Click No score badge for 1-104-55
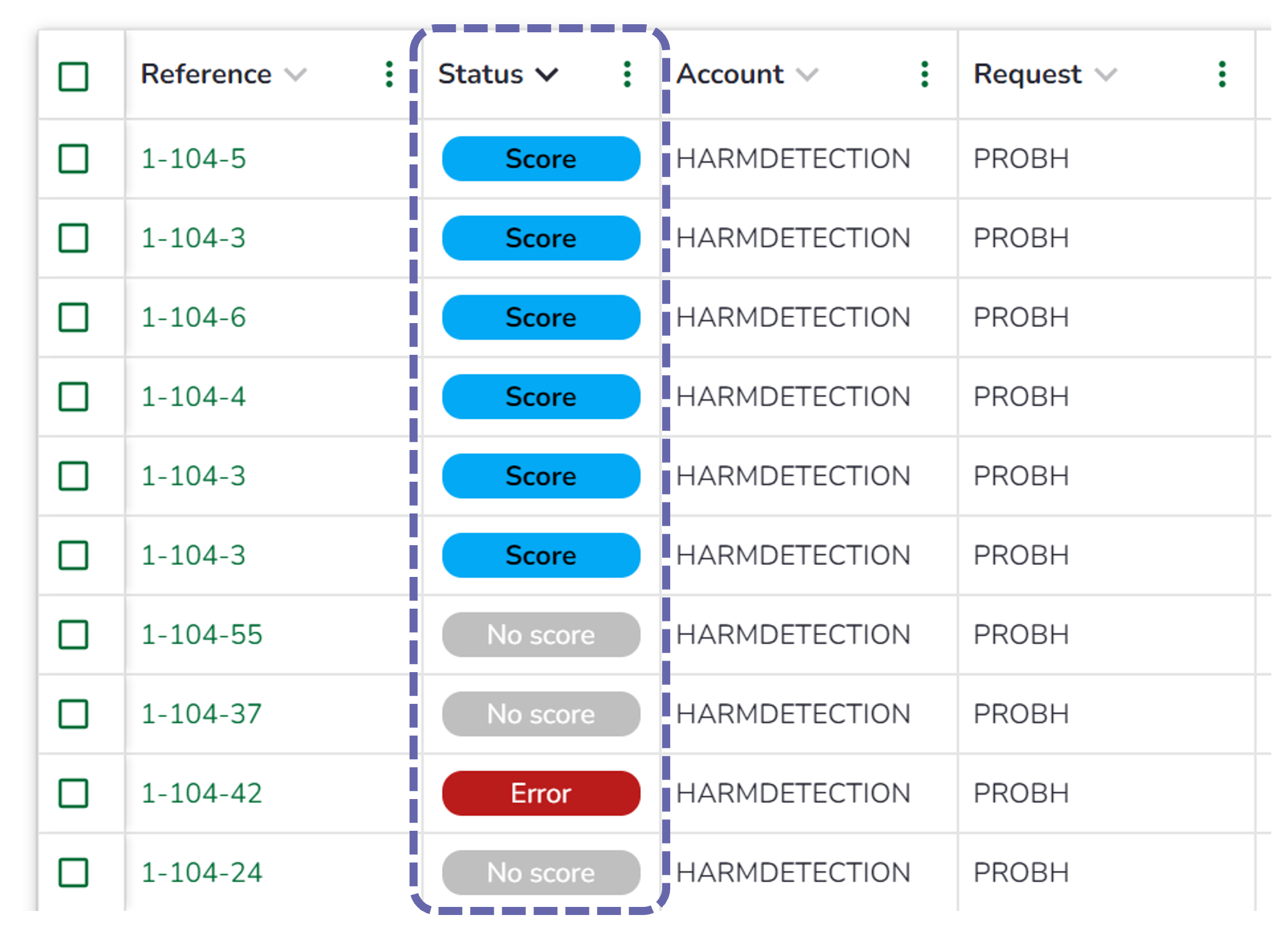This screenshot has width=1288, height=930. pyautogui.click(x=541, y=635)
